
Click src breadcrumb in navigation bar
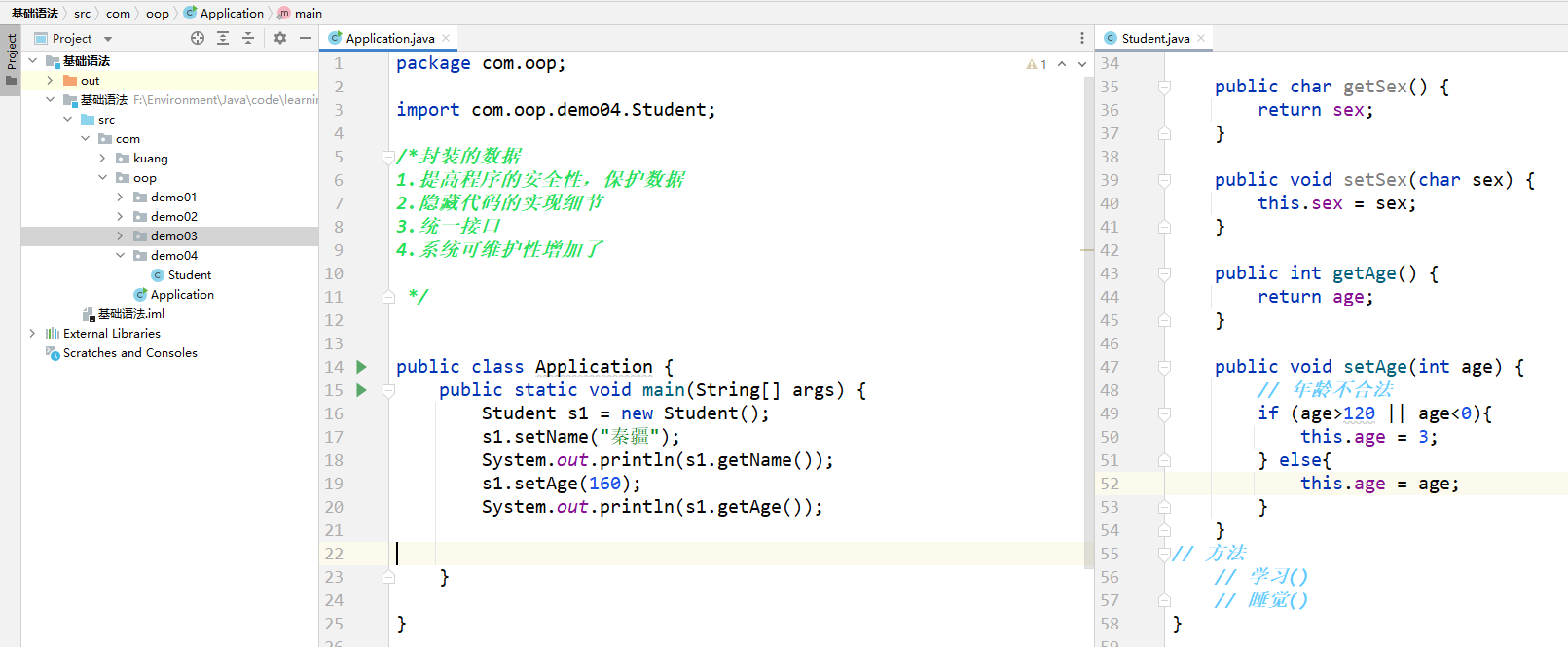point(83,13)
